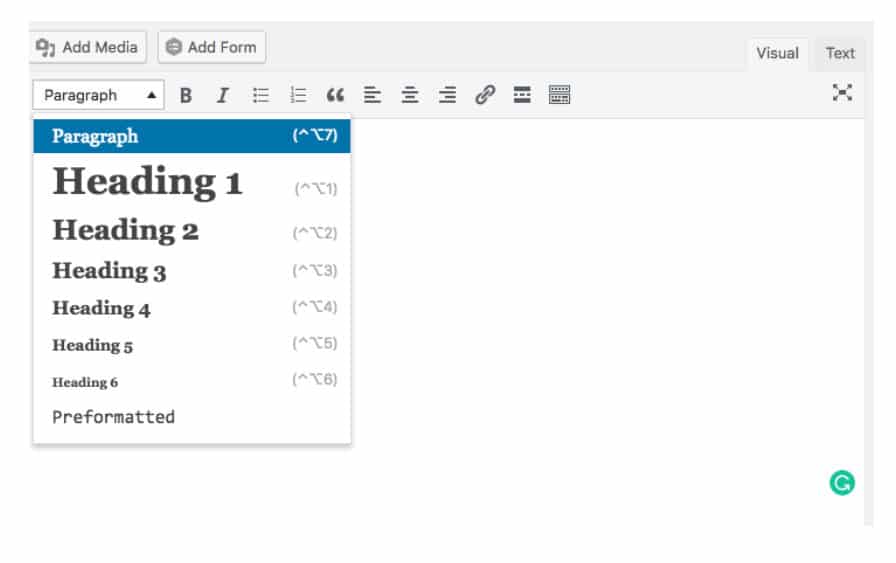
Task: Insert Read More tag
Action: coord(522,95)
